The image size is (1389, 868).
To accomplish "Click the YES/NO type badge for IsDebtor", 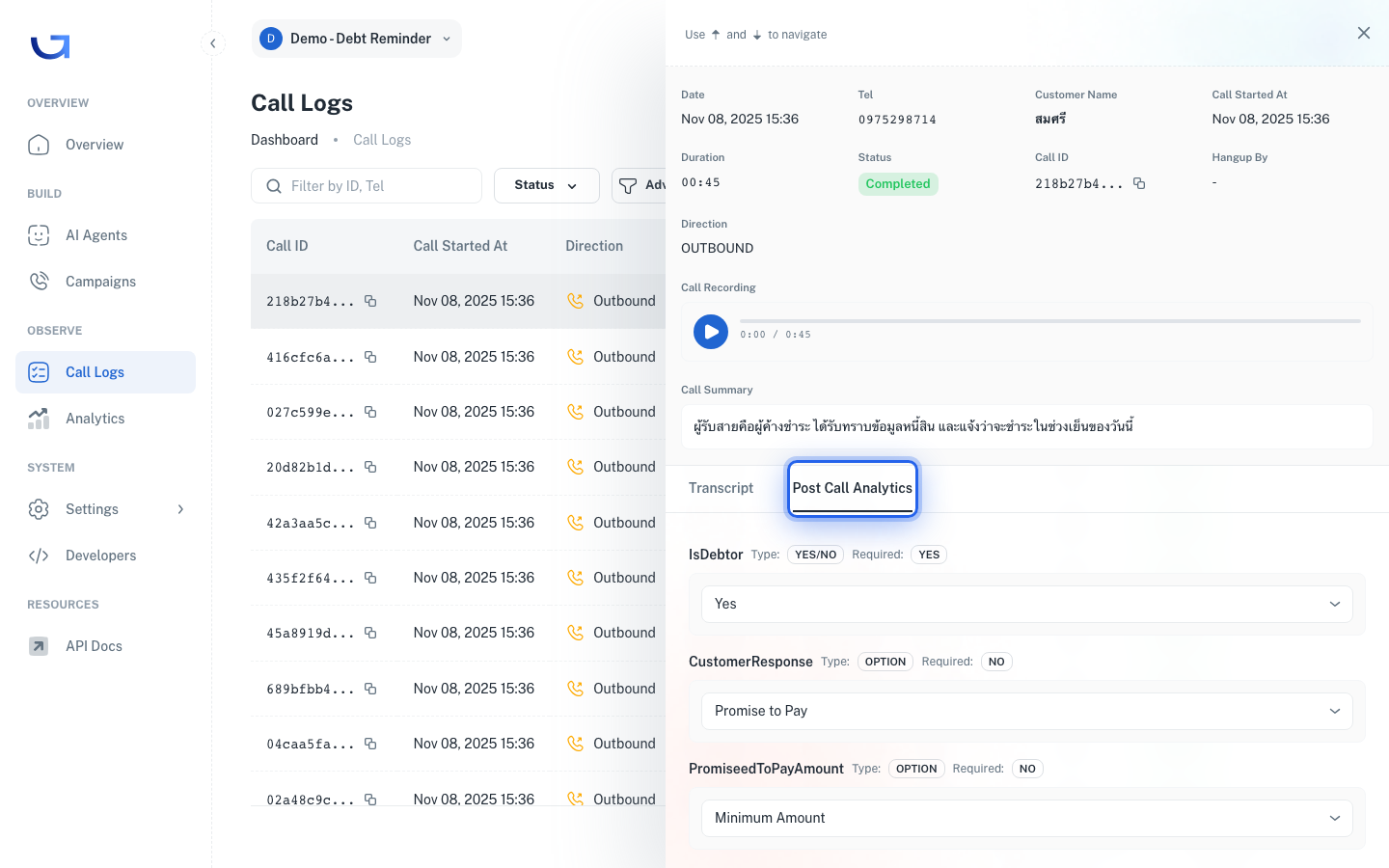I will (x=816, y=555).
